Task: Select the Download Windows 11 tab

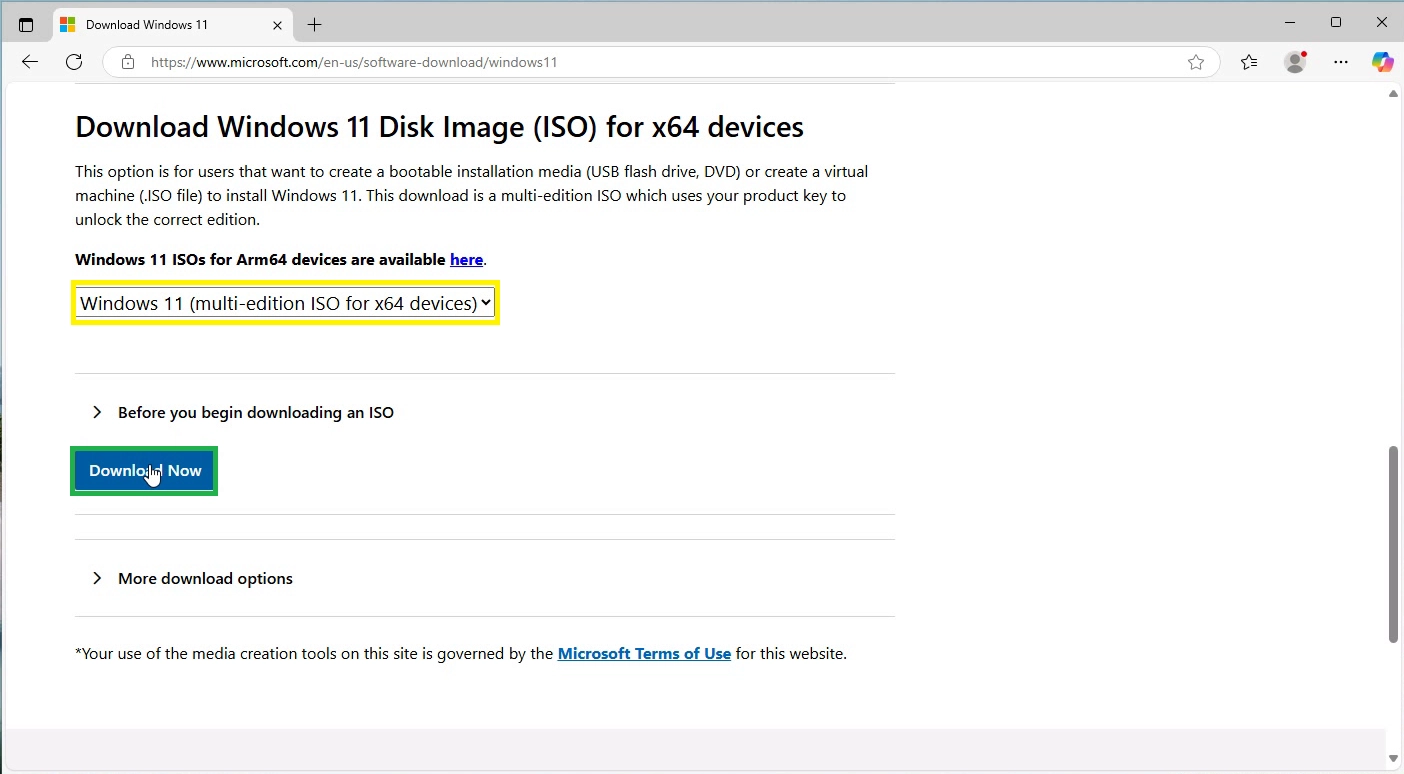Action: (172, 24)
